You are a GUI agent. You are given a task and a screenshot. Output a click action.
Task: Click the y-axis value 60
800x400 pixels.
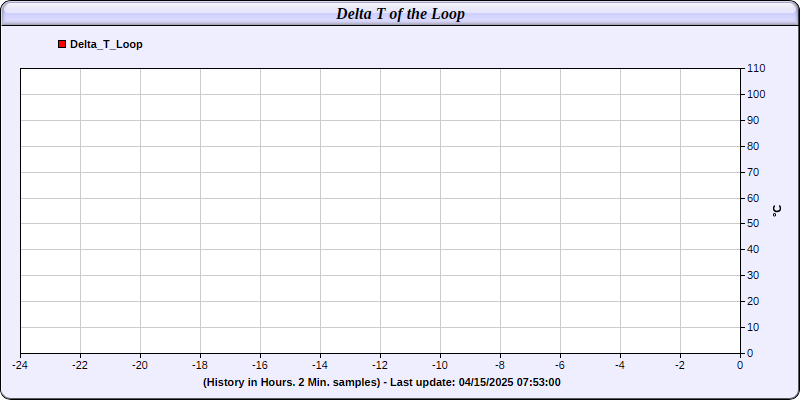[x=754, y=198]
